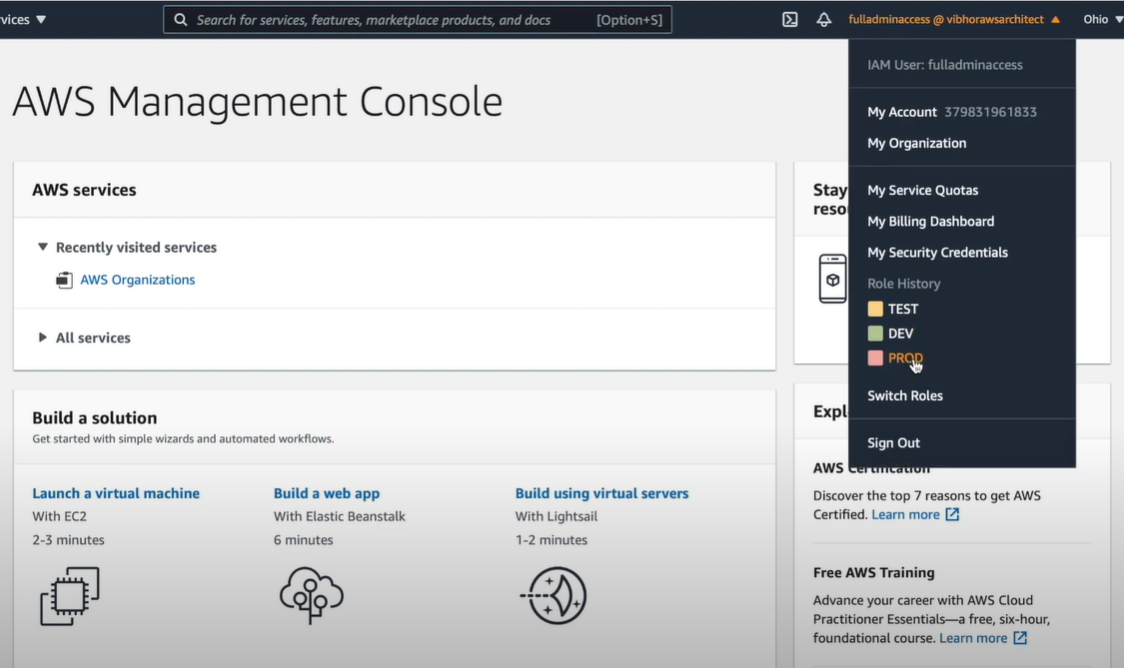Click Learn more under Free AWS Training

[973, 638]
